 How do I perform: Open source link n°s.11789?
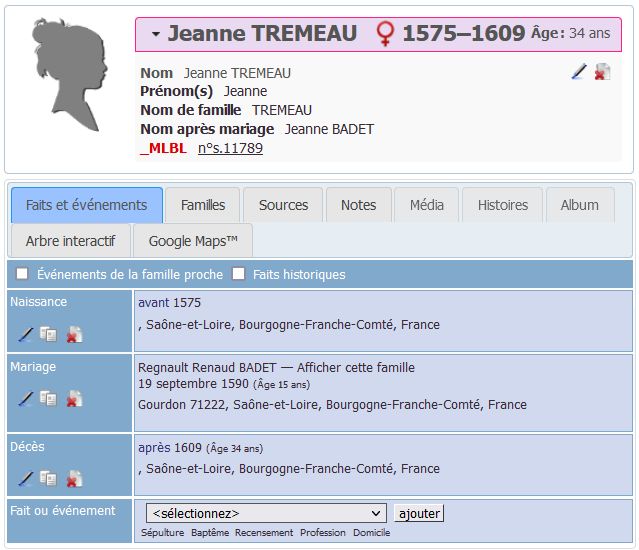point(230,148)
